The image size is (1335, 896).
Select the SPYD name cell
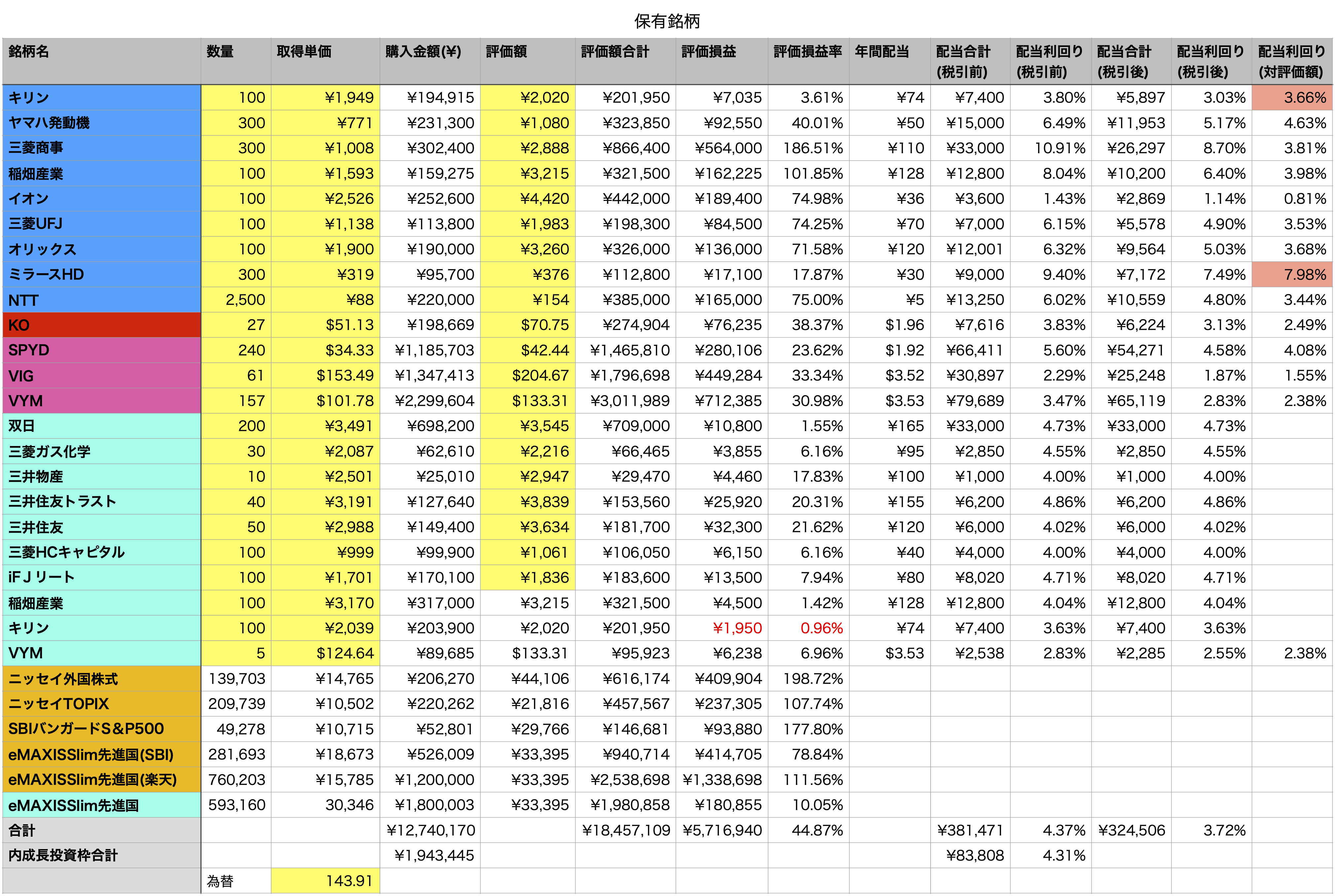[102, 350]
